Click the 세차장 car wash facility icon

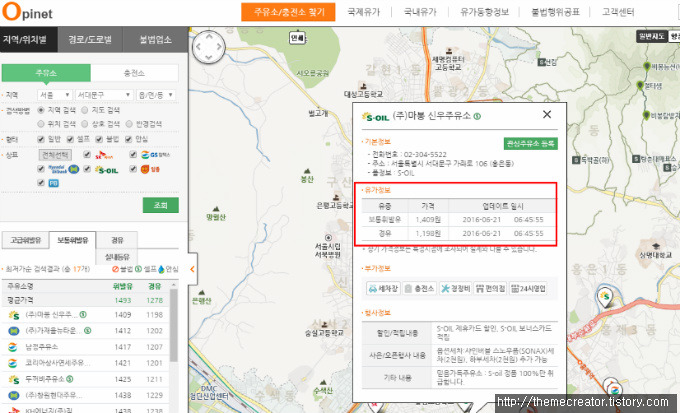click(383, 288)
